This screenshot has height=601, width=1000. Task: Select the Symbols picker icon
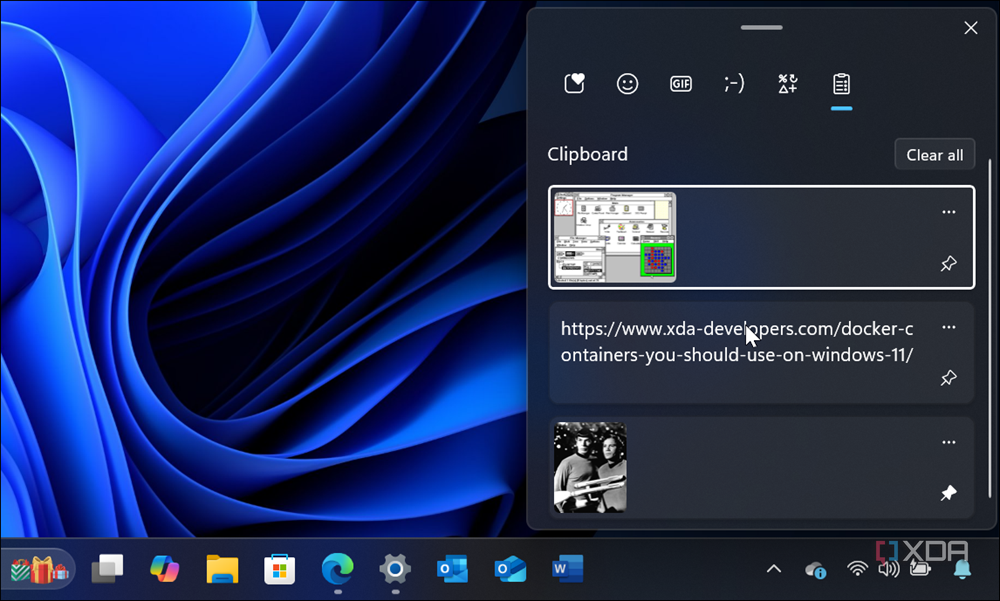coord(787,83)
